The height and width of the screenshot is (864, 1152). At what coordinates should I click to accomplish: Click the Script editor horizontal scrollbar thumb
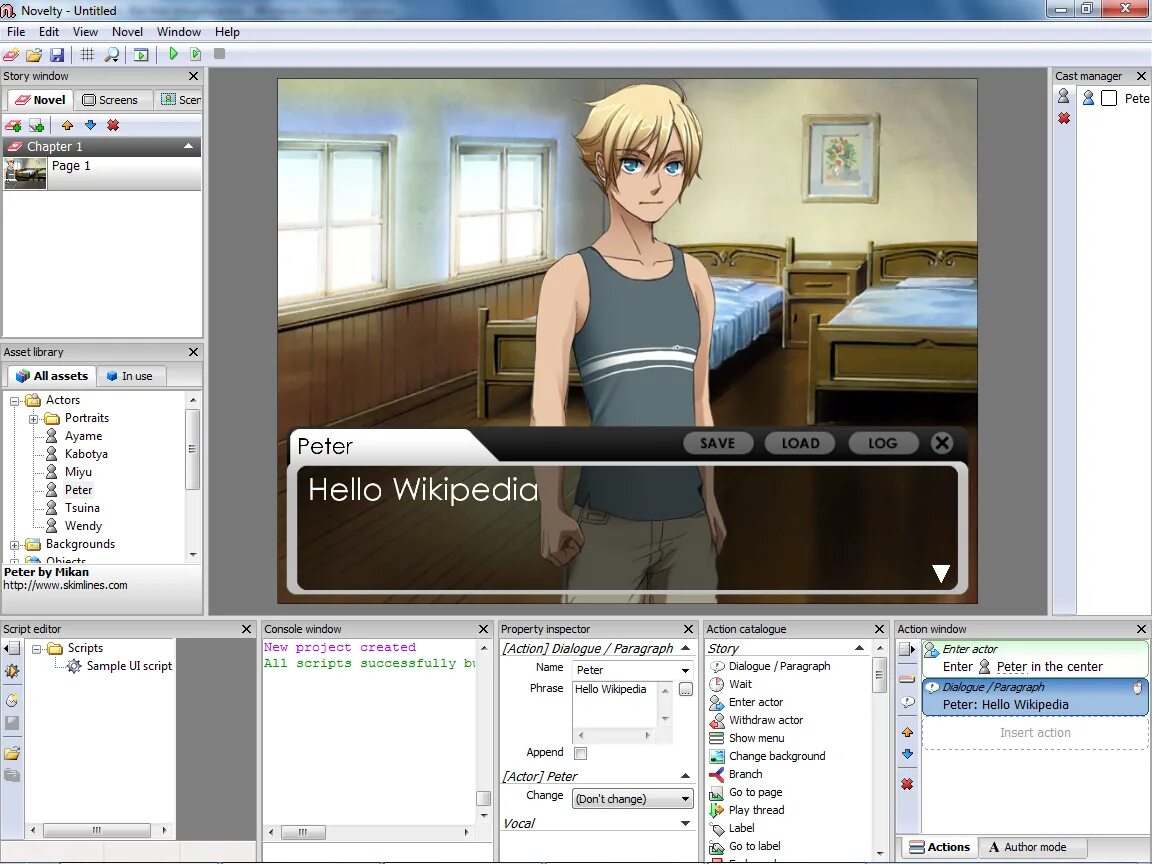(96, 830)
